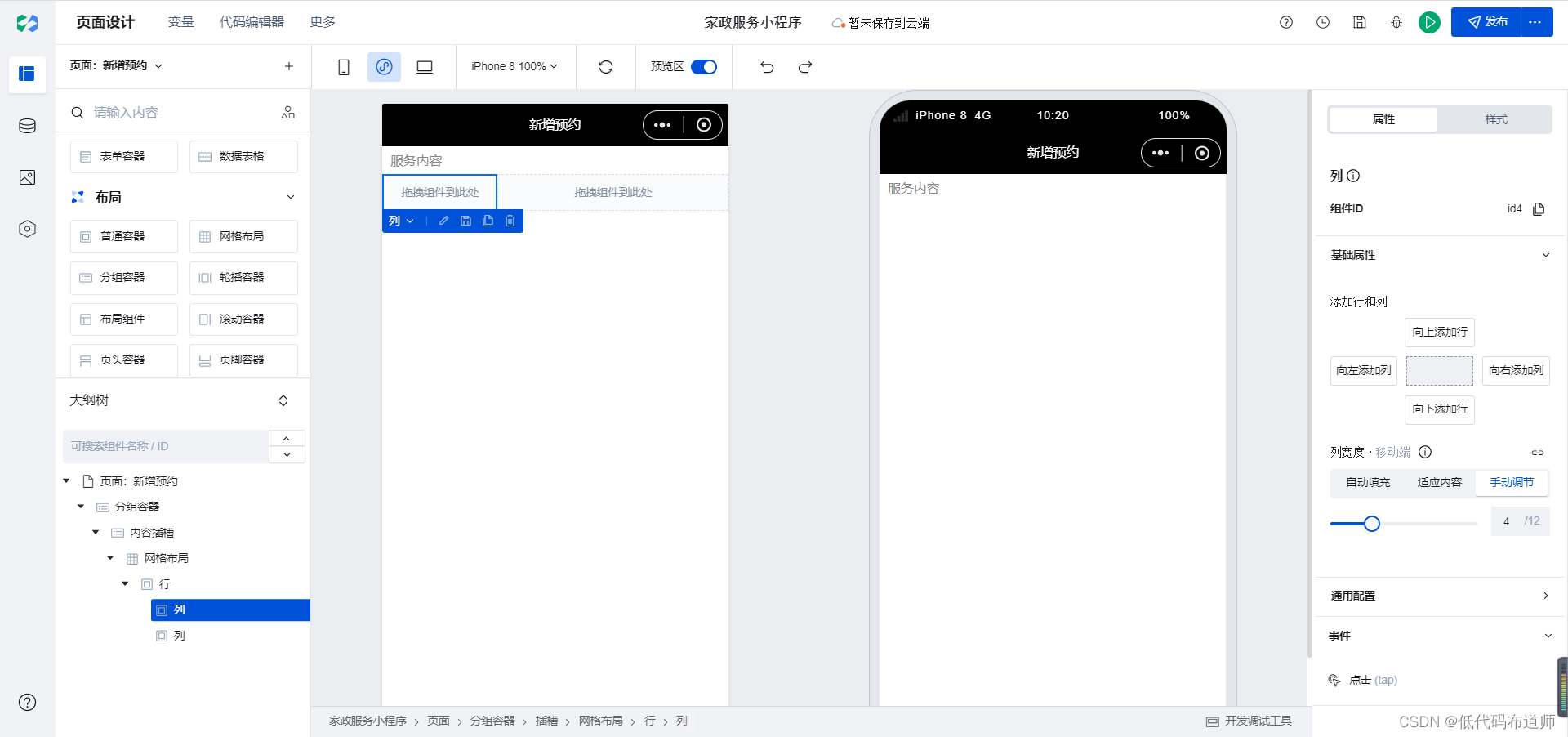The width and height of the screenshot is (1568, 737).
Task: Open component filter icon beside search
Action: [x=287, y=113]
